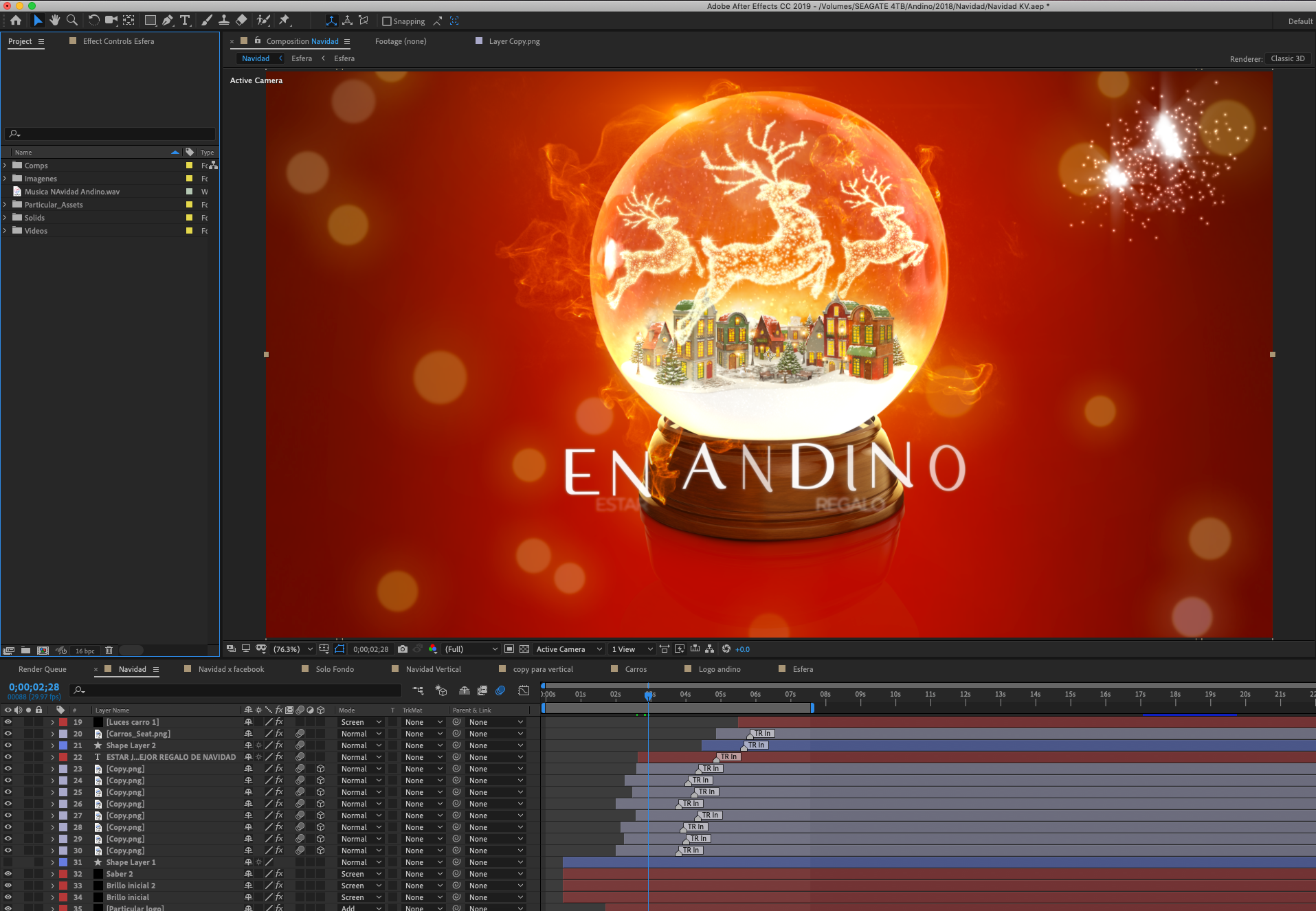
Task: Take a snapshot with the camera icon
Action: tap(403, 649)
